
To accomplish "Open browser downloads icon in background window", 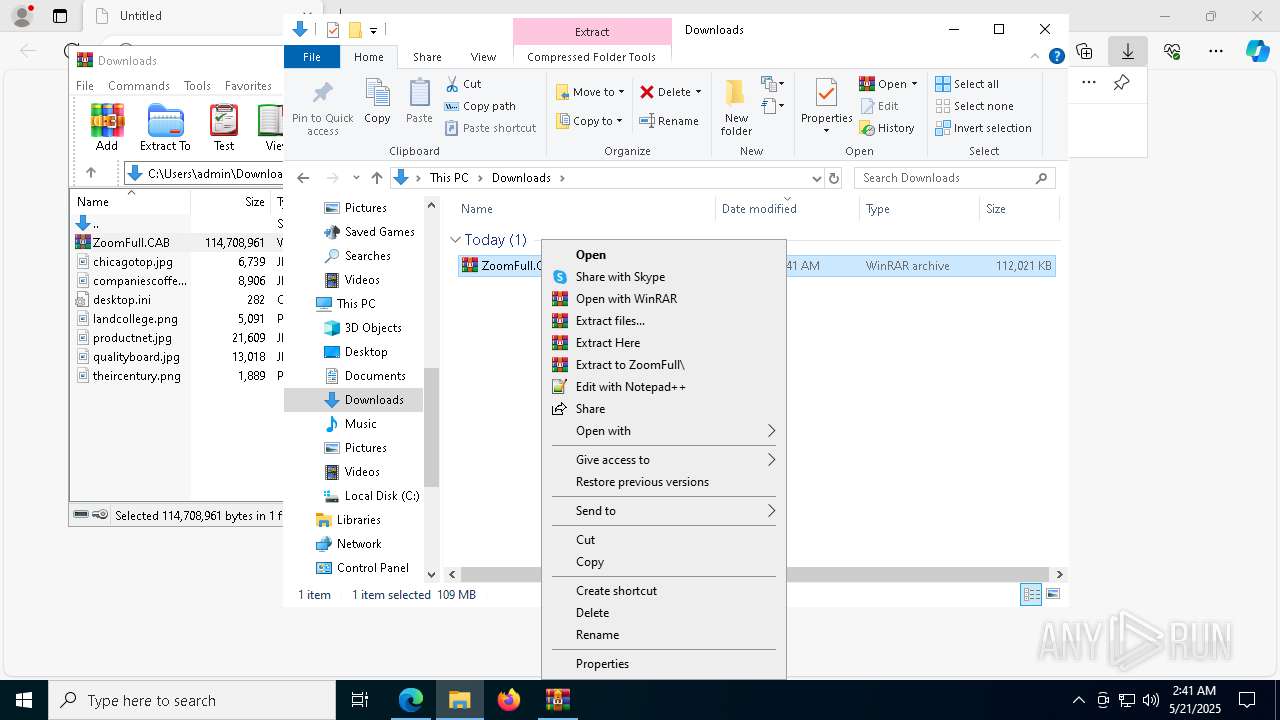I will coord(1127,50).
